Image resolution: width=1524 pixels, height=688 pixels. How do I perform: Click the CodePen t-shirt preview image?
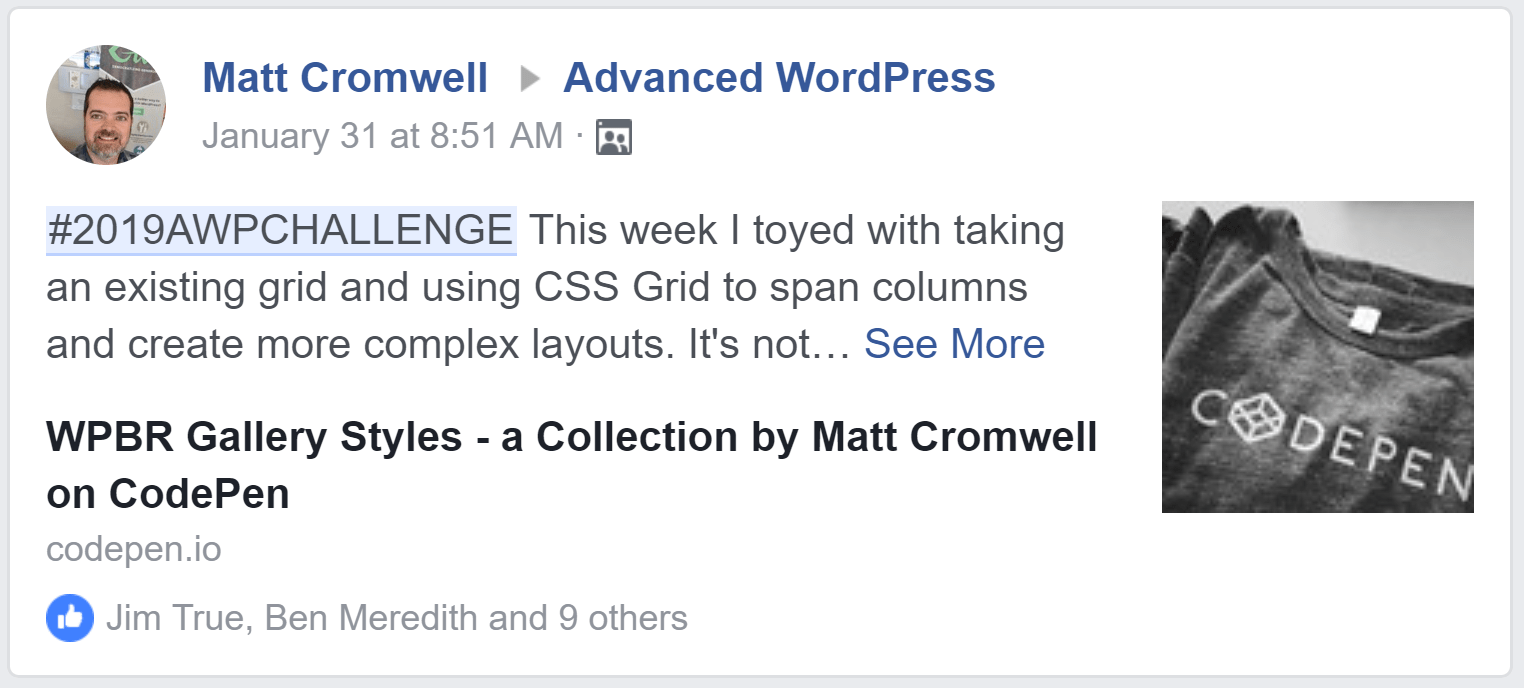(1317, 359)
